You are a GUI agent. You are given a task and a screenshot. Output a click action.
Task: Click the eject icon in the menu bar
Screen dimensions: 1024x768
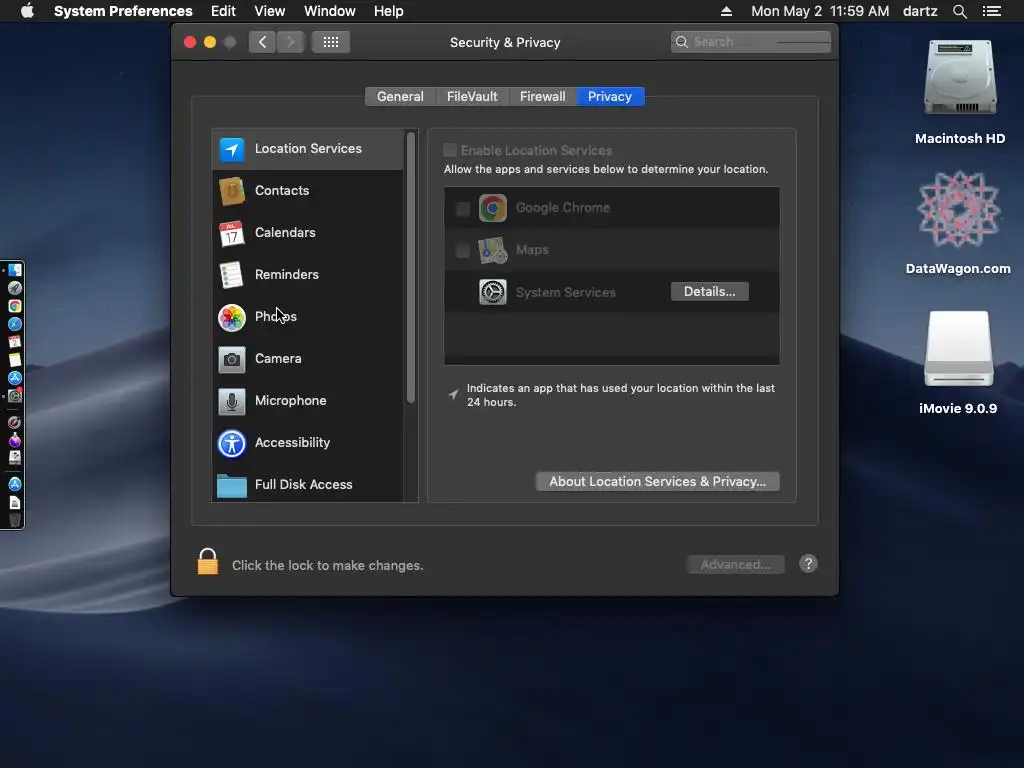[x=726, y=11]
